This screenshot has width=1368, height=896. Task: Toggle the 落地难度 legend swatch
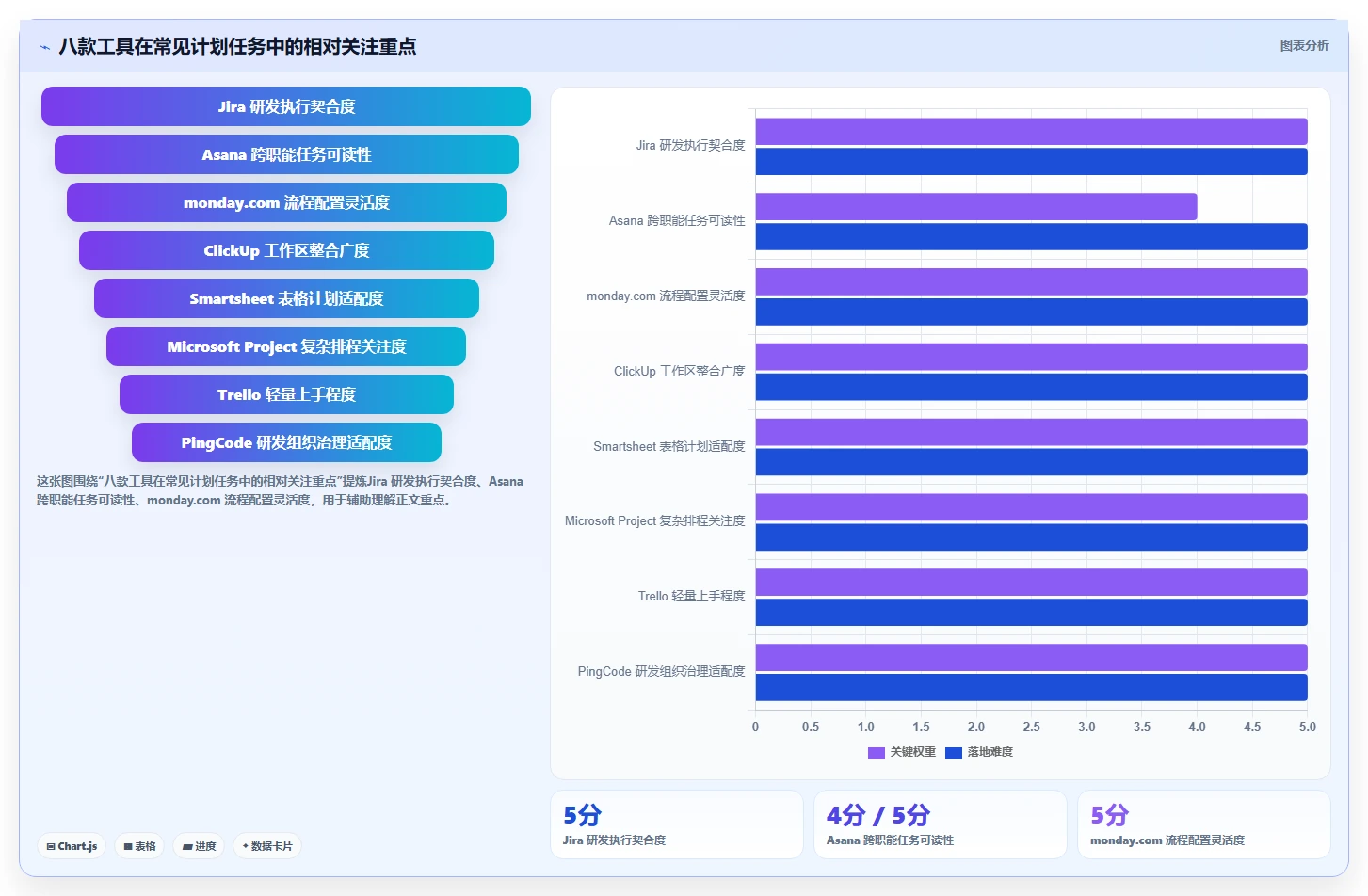click(954, 752)
